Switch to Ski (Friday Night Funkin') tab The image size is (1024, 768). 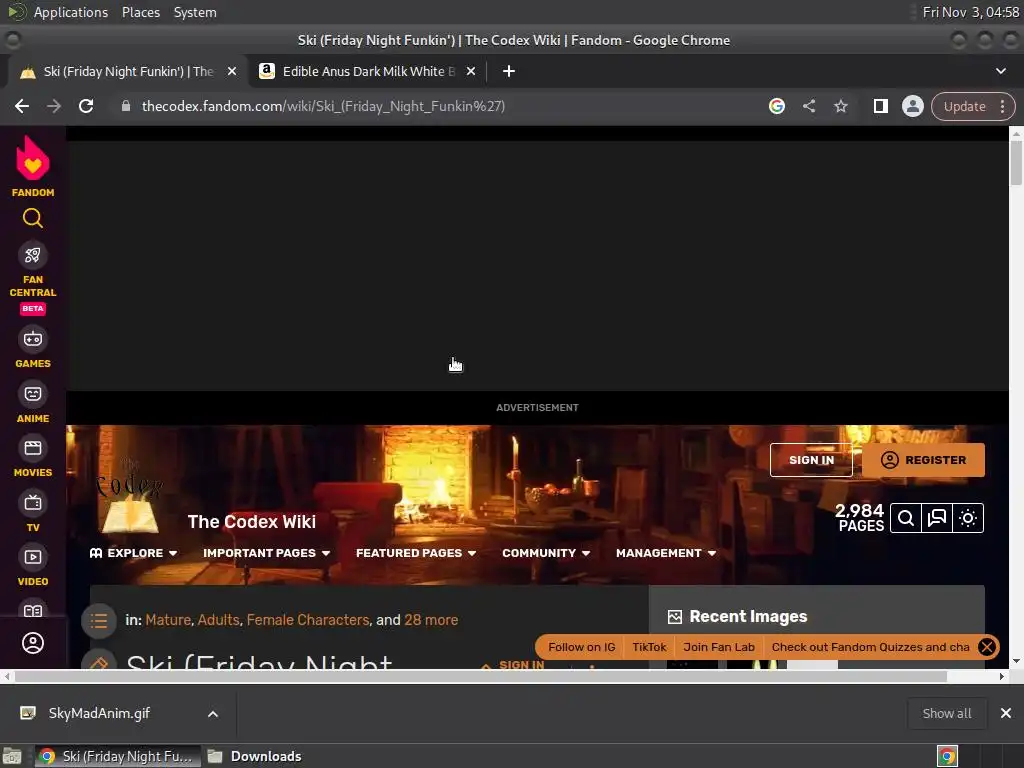(128, 71)
